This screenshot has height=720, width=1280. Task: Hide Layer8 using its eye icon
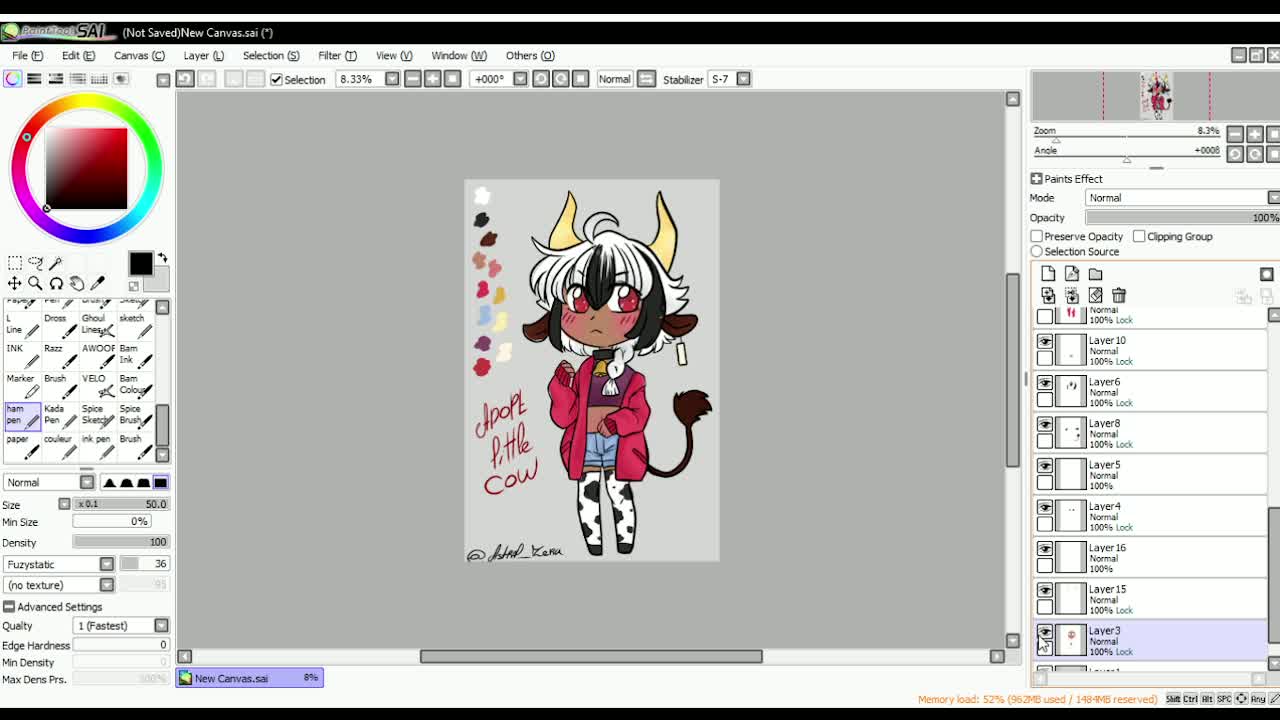pyautogui.click(x=1045, y=425)
